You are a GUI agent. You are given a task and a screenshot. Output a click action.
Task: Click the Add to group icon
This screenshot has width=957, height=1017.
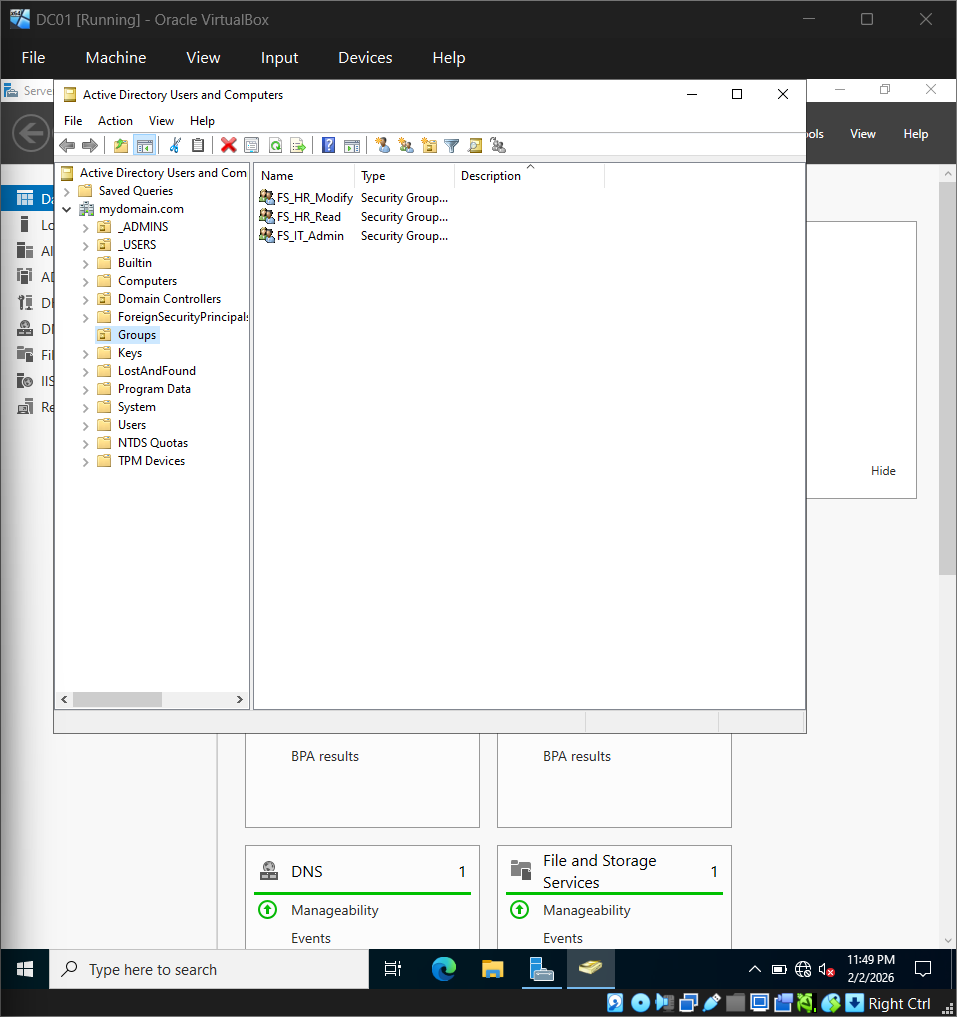point(498,145)
